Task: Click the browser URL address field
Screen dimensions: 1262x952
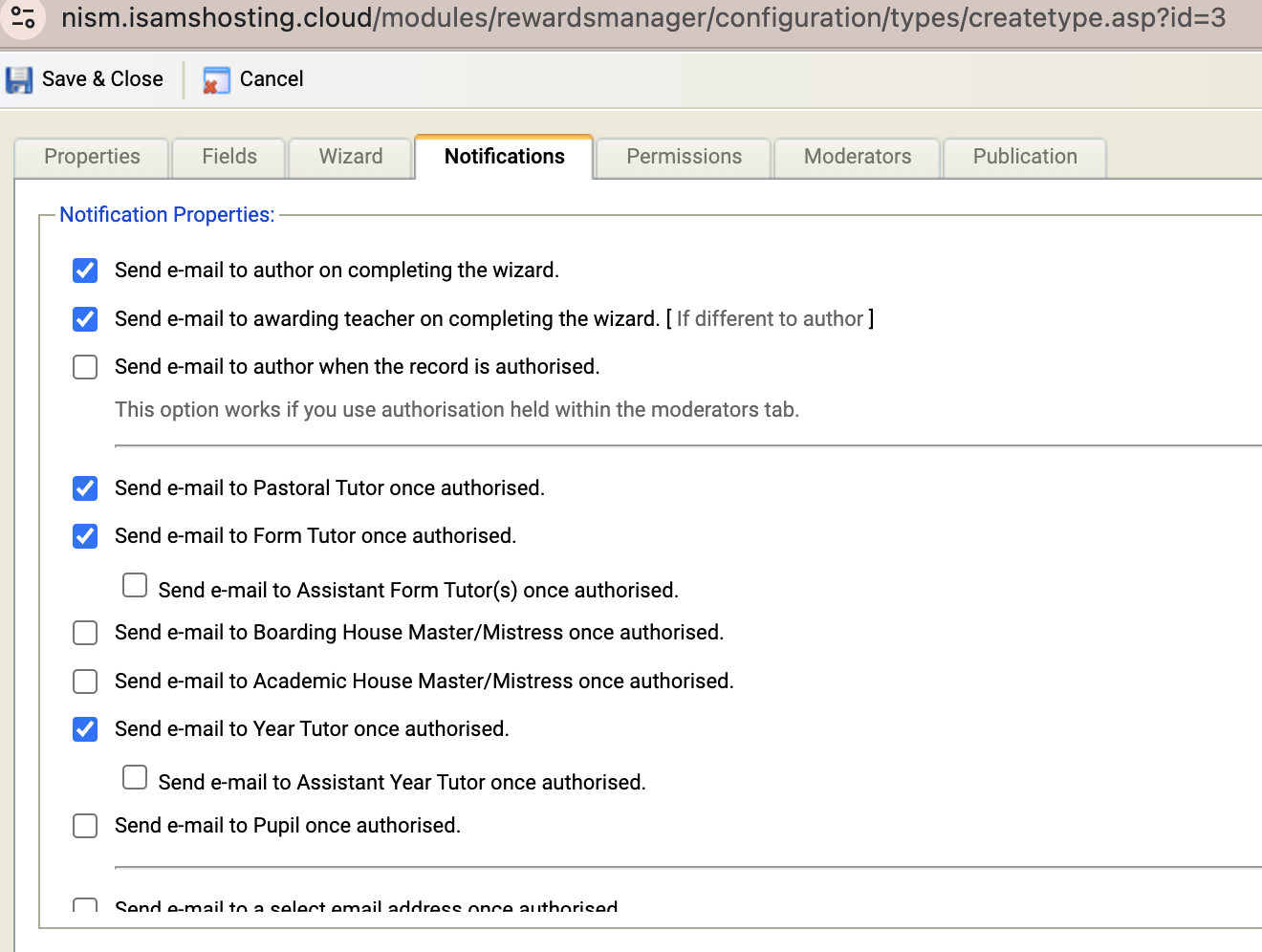Action: click(x=642, y=17)
